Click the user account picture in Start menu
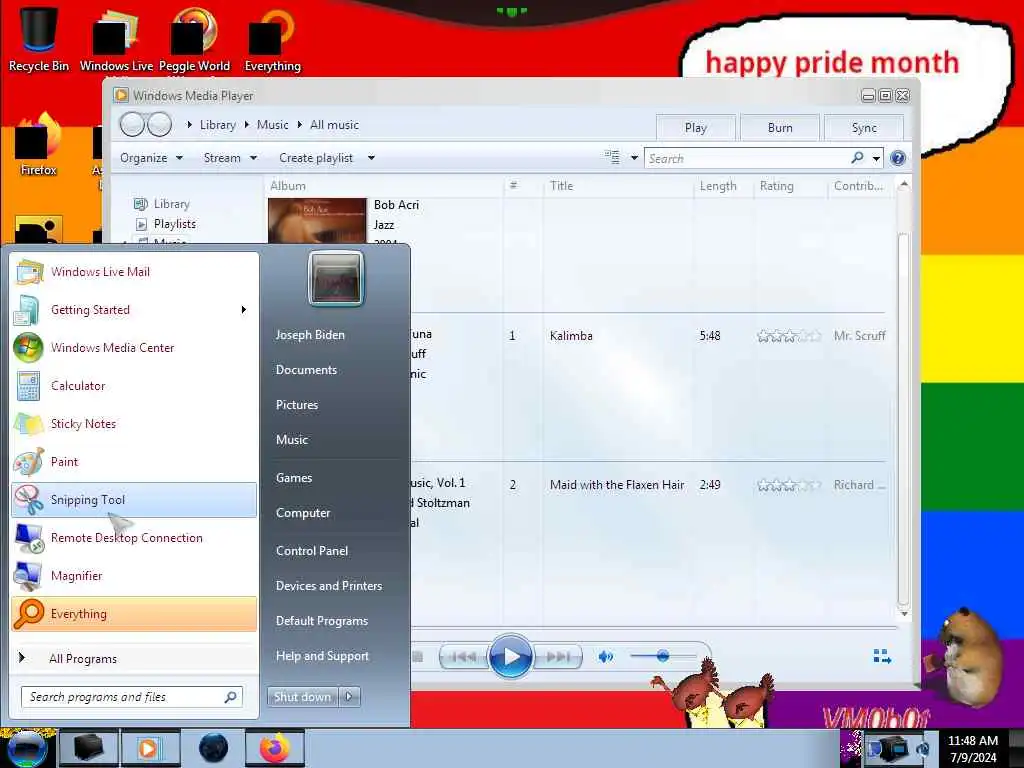The image size is (1024, 768). [336, 279]
